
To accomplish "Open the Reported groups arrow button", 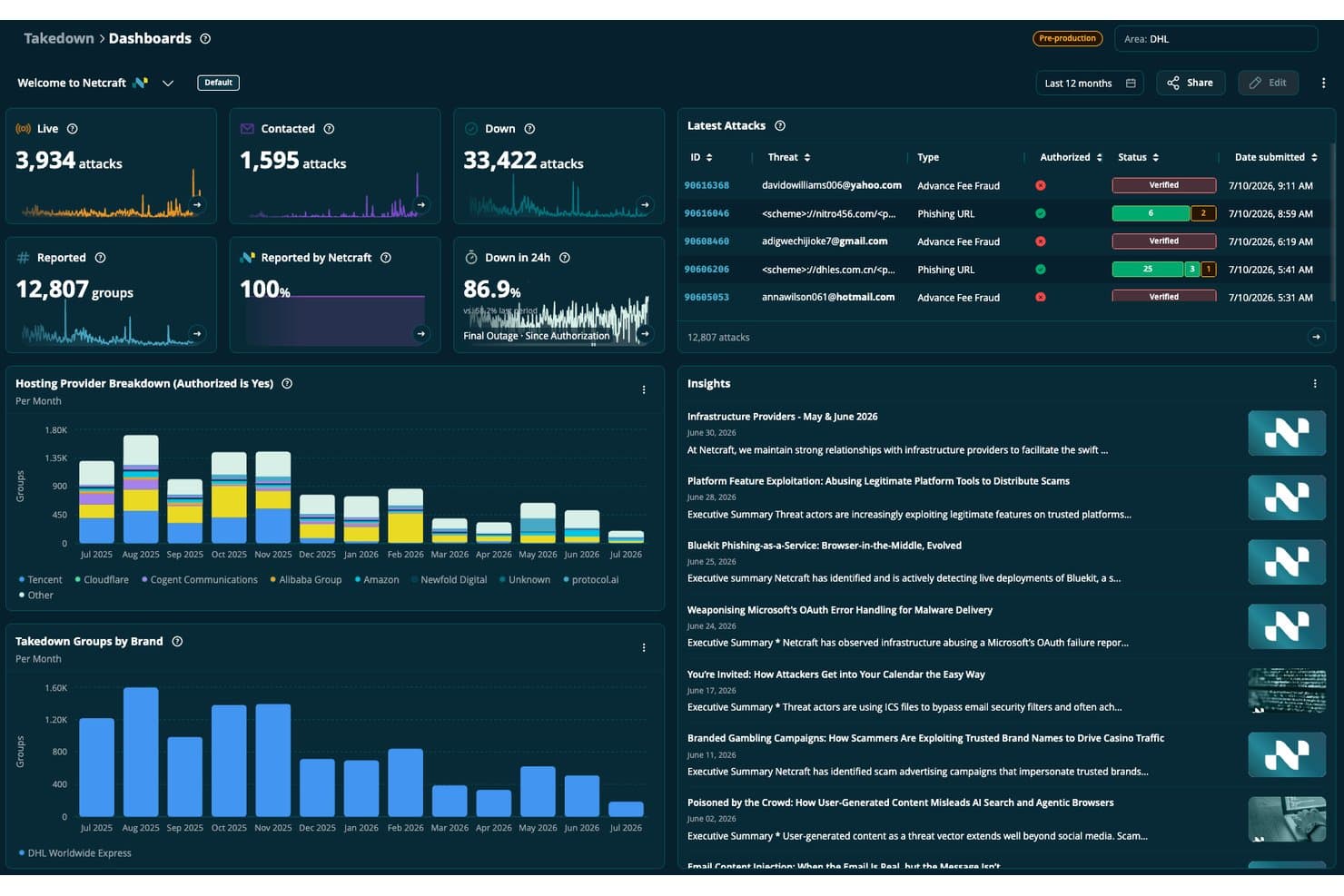I will (x=197, y=334).
